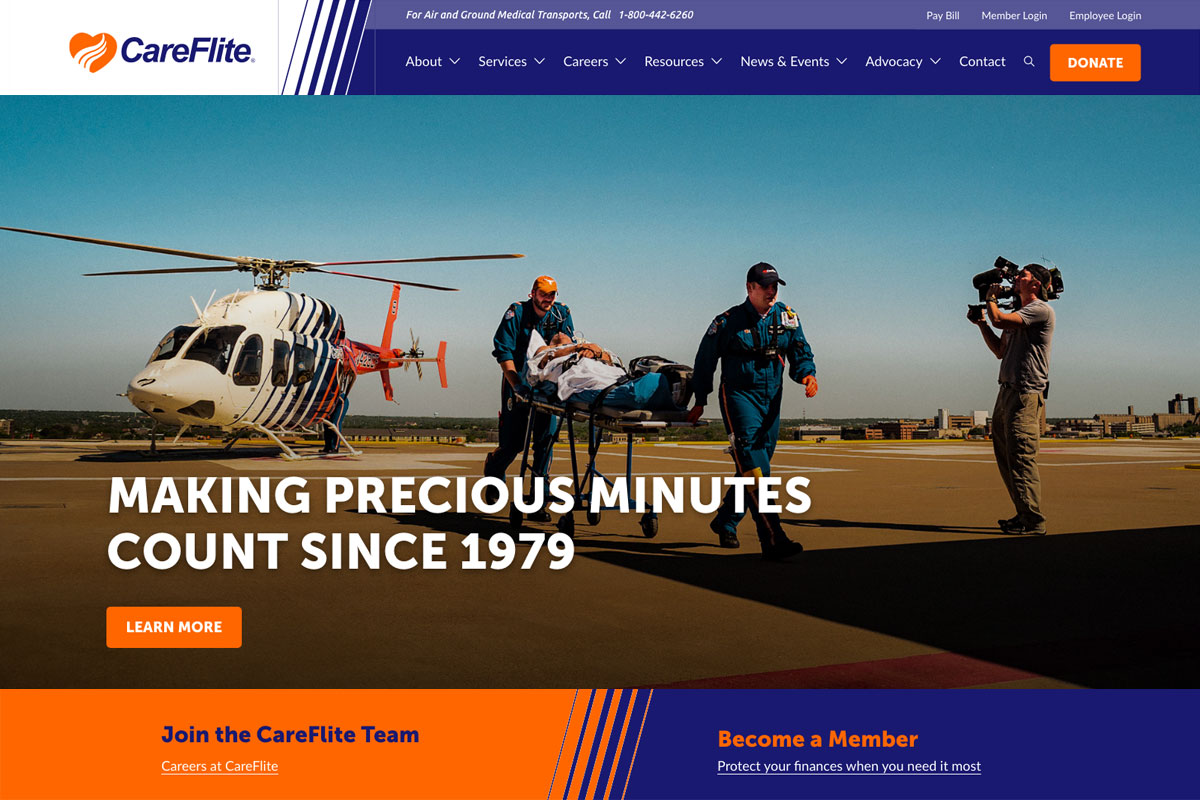Go to the Pay Bill link
The height and width of the screenshot is (800, 1200).
click(943, 16)
